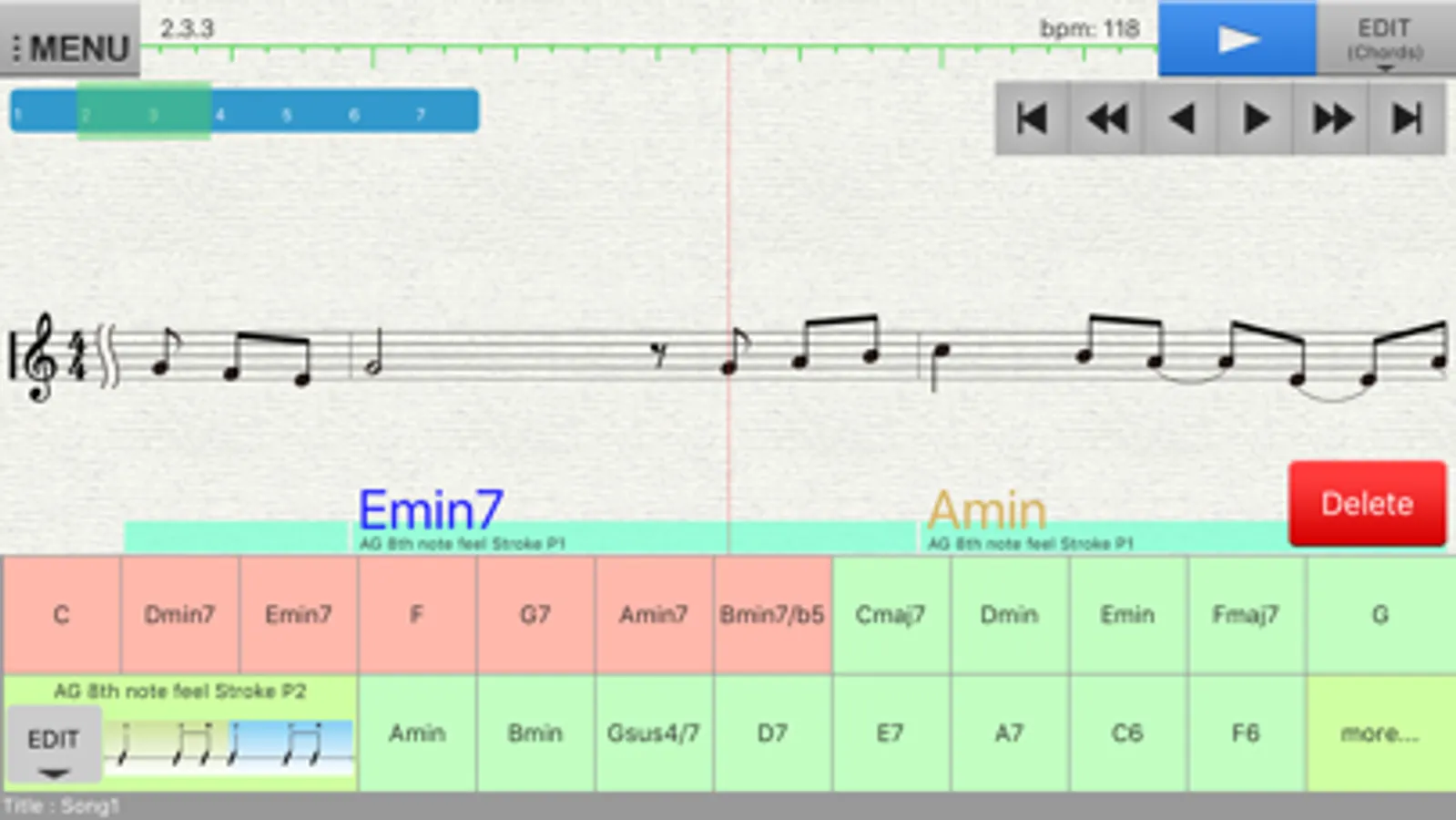Click measure 6 in the overview bar
The height and width of the screenshot is (820, 1456).
(x=354, y=115)
